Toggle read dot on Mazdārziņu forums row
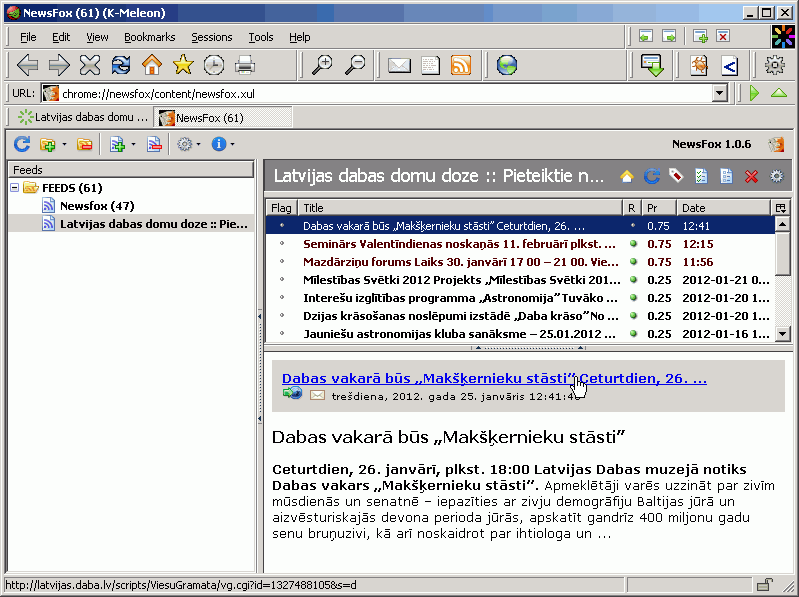Screen dimensions: 799x597 click(633, 262)
